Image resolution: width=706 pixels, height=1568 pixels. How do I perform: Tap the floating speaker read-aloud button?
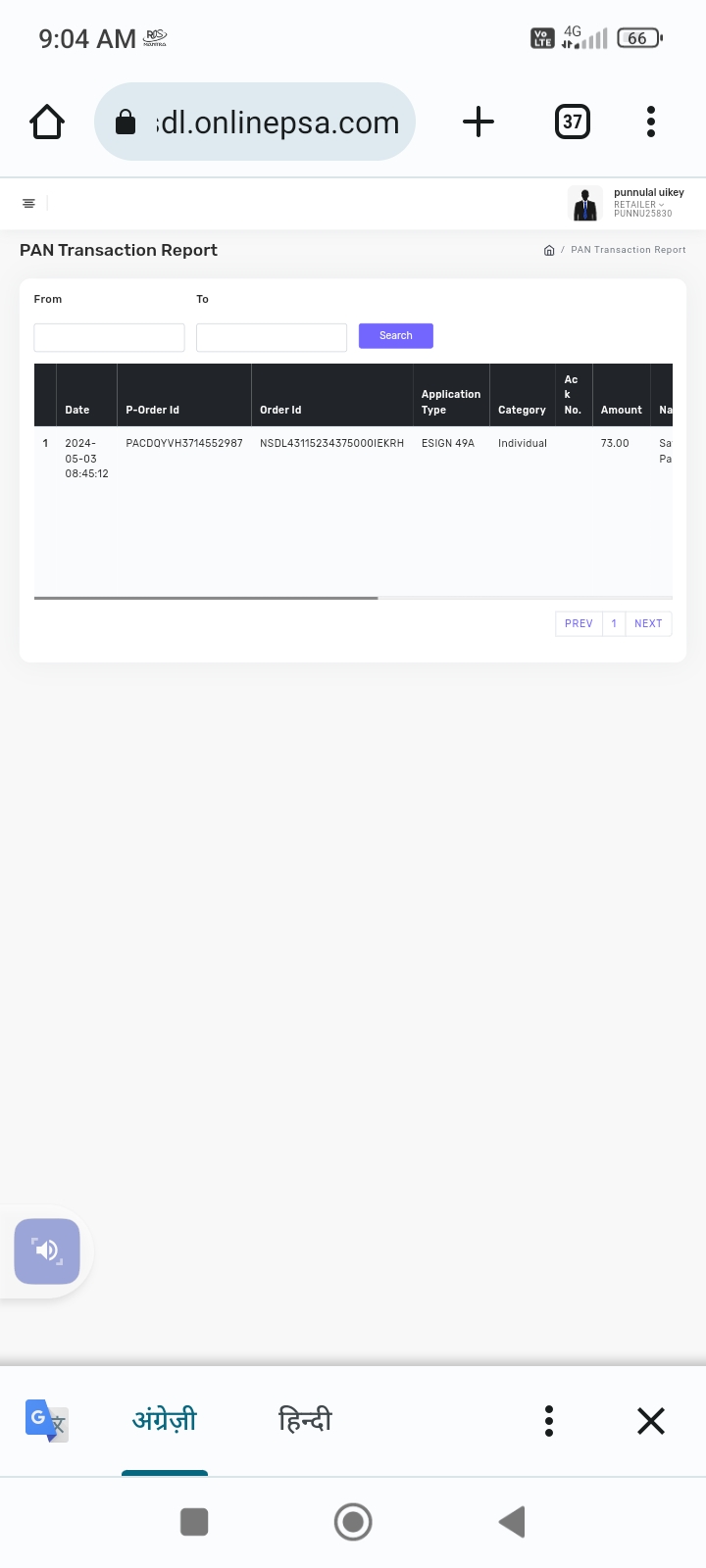(47, 1250)
